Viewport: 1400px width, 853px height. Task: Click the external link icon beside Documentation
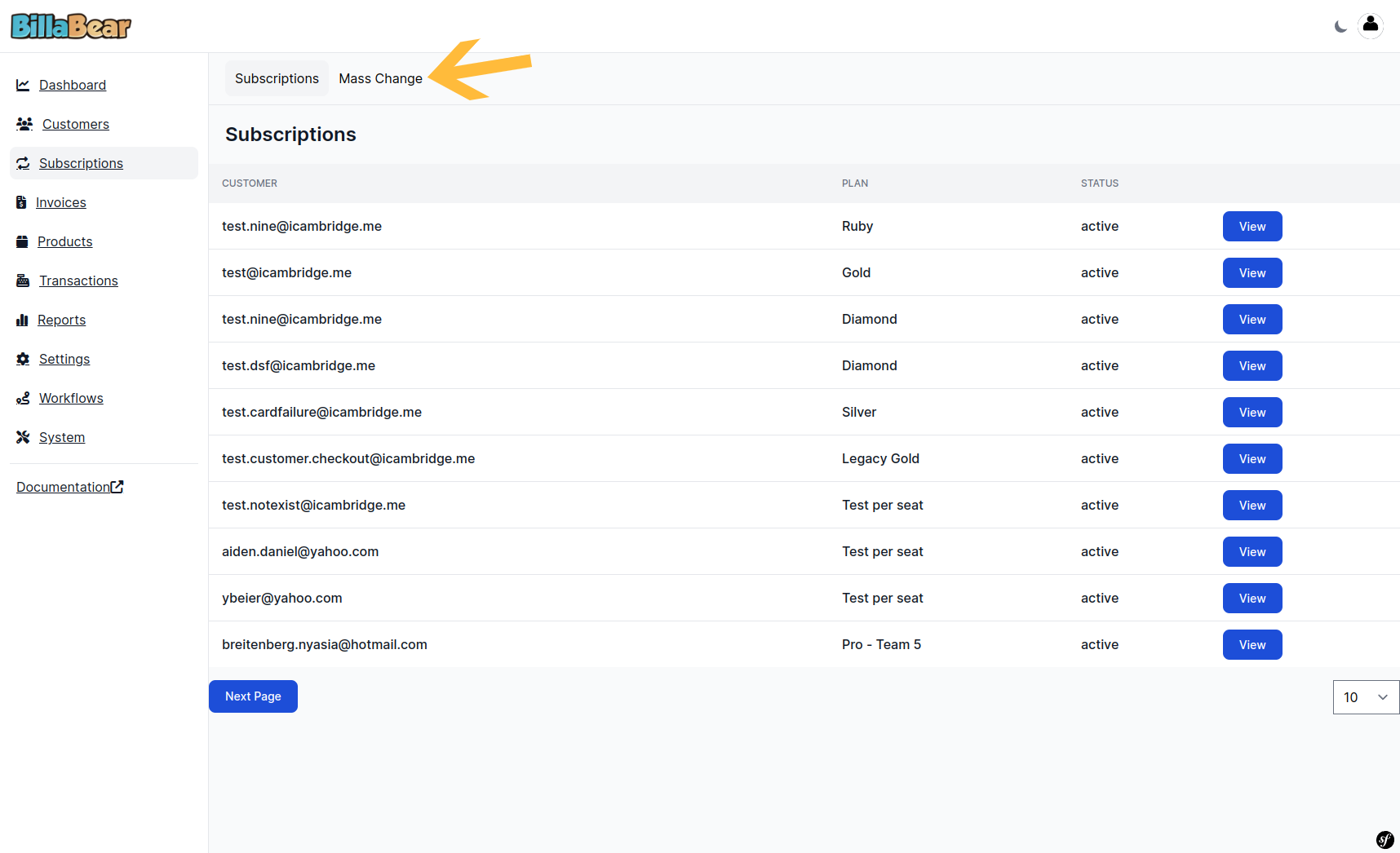coord(117,487)
